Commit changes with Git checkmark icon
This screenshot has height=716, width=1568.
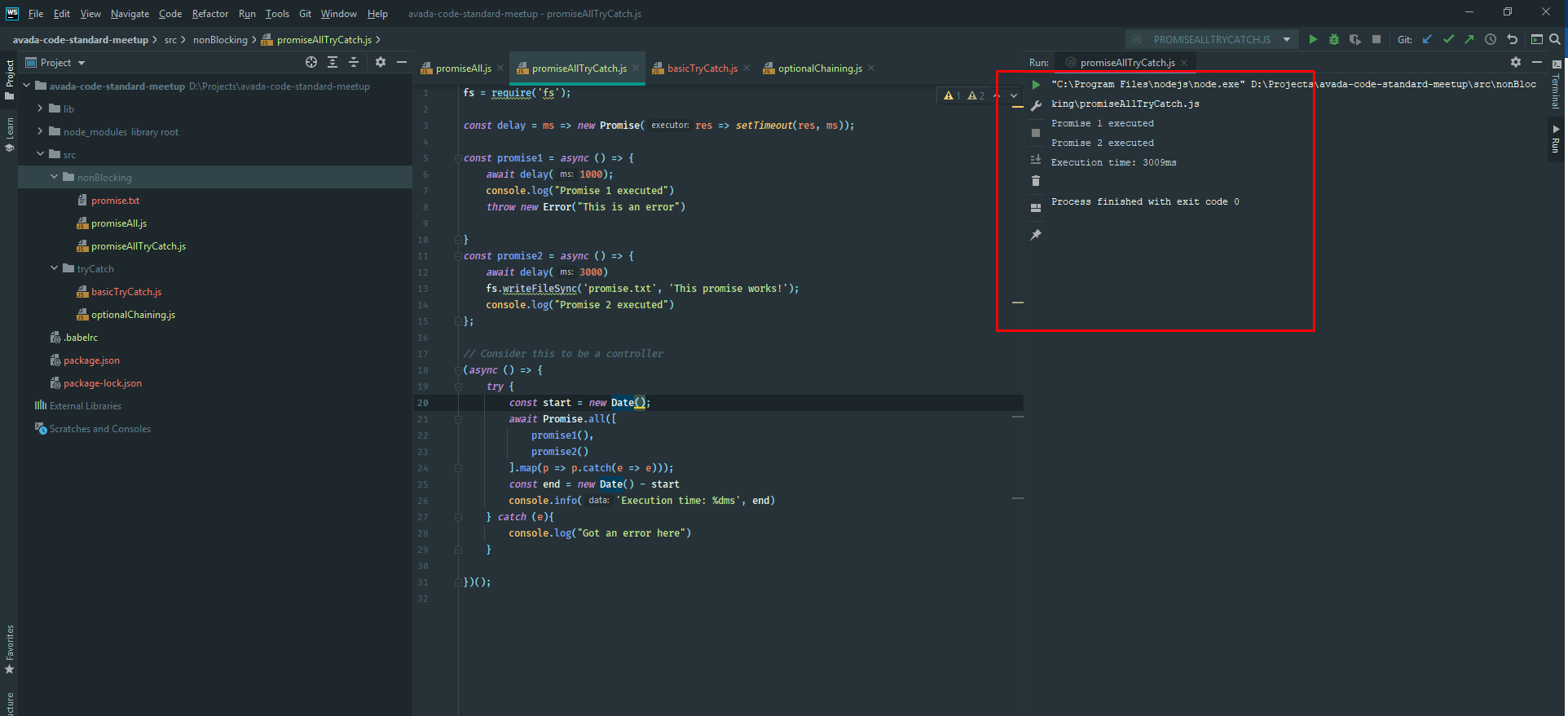coord(1448,39)
